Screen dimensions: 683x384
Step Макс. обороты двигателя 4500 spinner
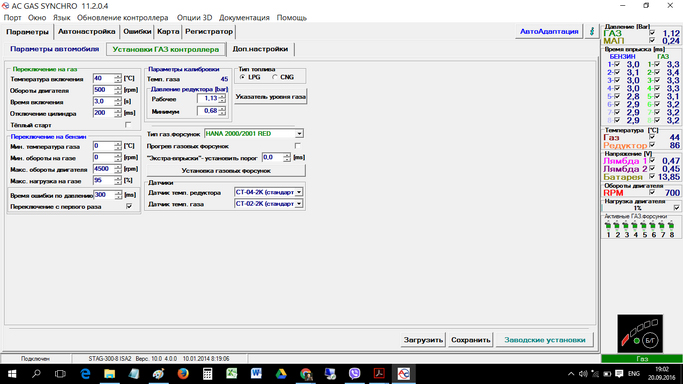[118, 169]
